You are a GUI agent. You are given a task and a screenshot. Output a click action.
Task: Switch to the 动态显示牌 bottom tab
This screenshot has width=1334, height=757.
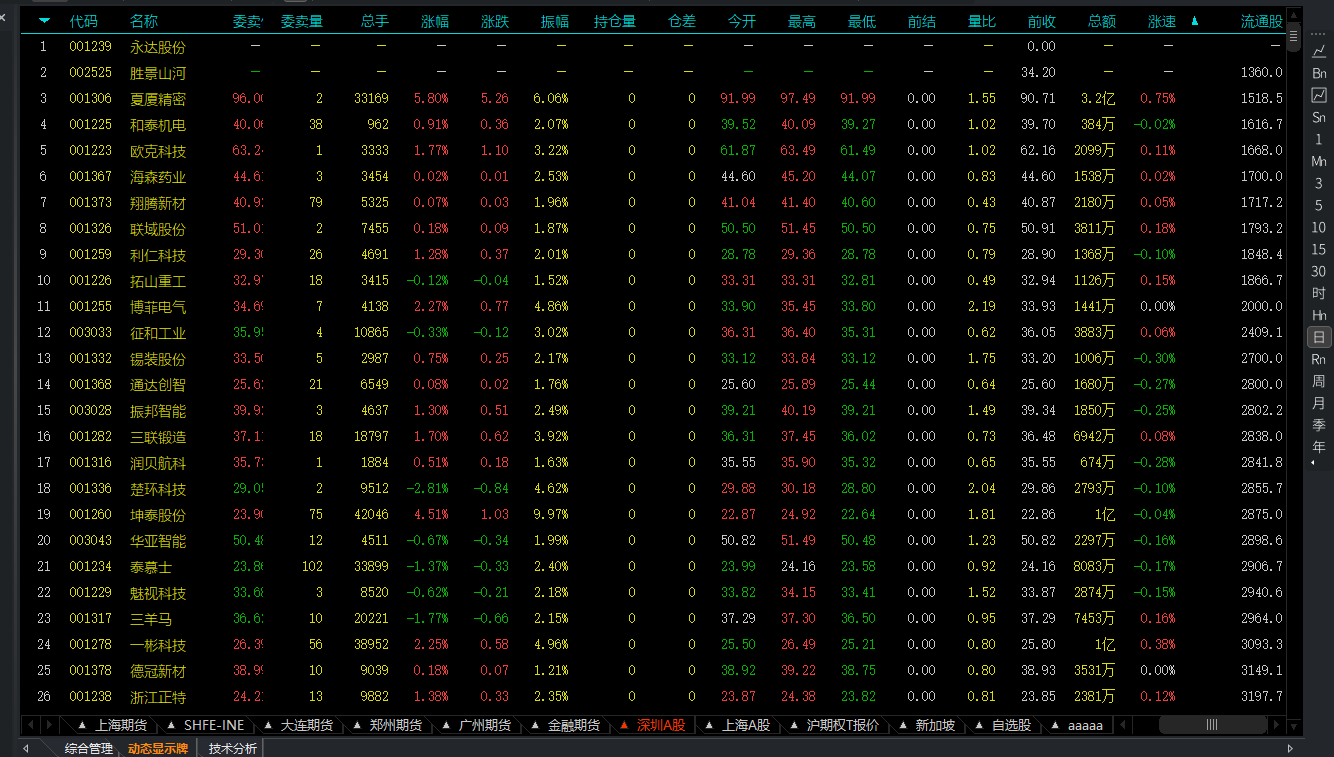(x=158, y=748)
